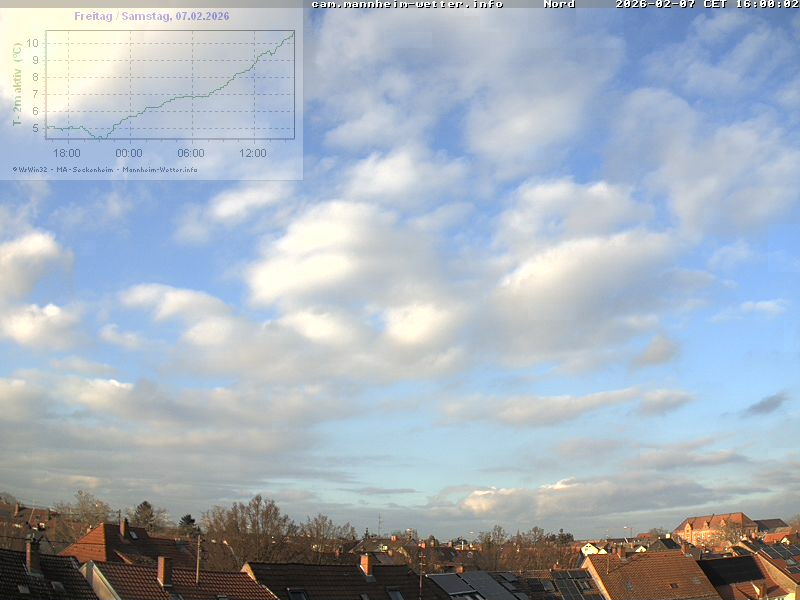This screenshot has height=600, width=800.
Task: Pick the 12:00 time axis label
Action: [252, 153]
